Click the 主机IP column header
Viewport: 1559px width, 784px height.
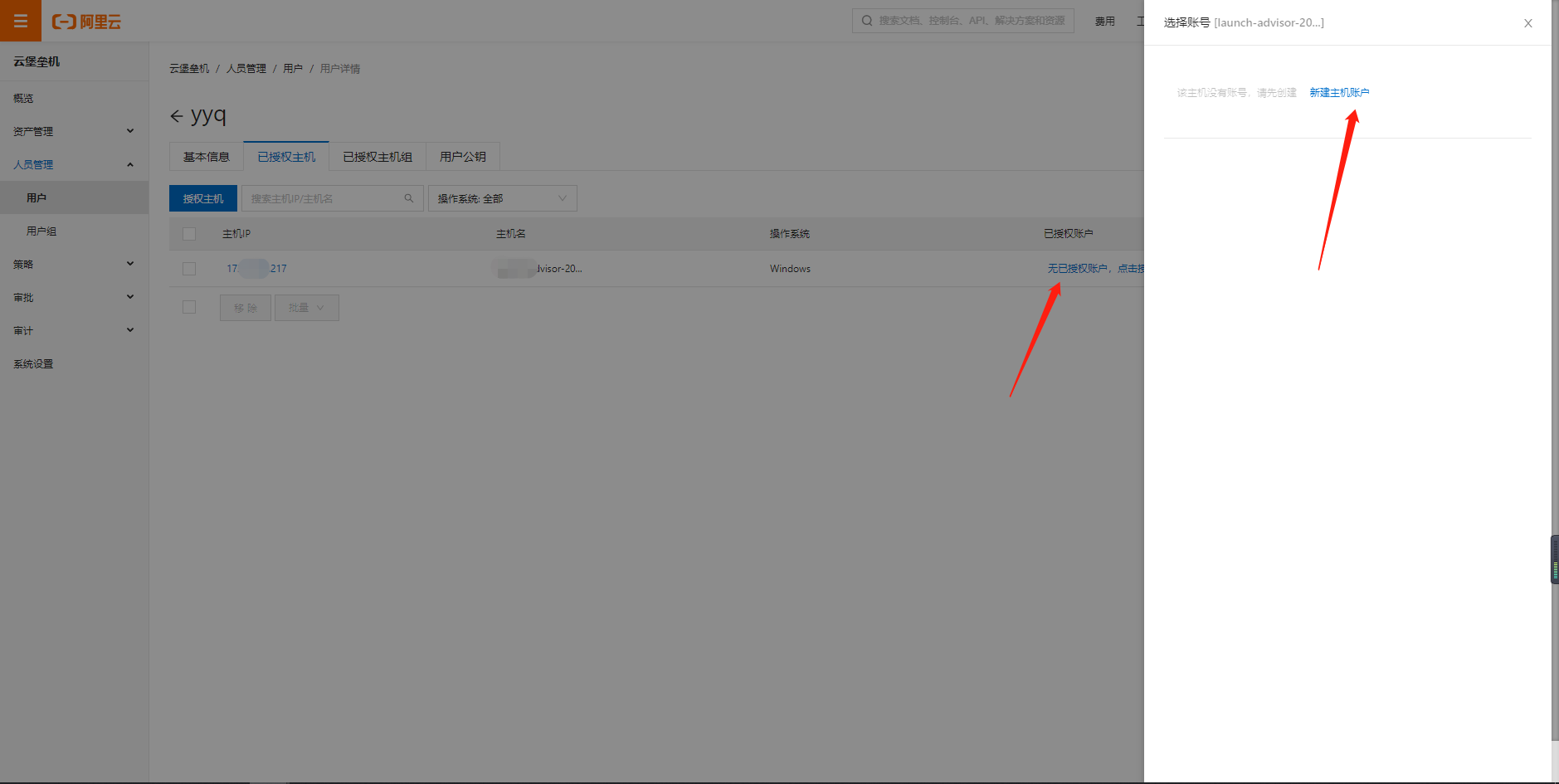point(236,234)
